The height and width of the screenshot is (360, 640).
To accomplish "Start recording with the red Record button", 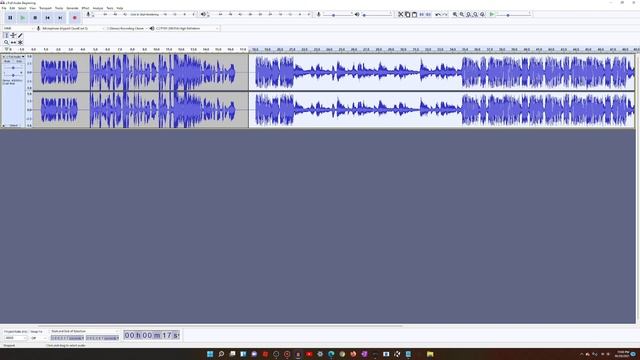I will (74, 18).
